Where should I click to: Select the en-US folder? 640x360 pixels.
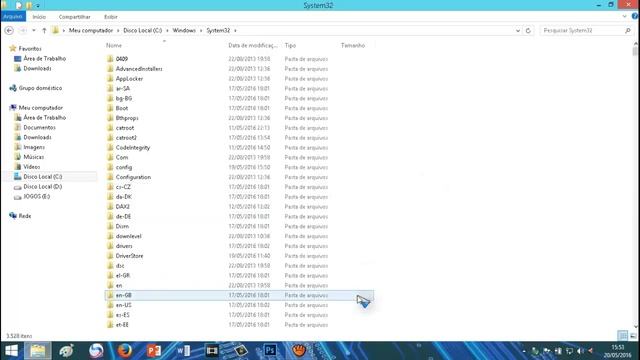tap(123, 305)
